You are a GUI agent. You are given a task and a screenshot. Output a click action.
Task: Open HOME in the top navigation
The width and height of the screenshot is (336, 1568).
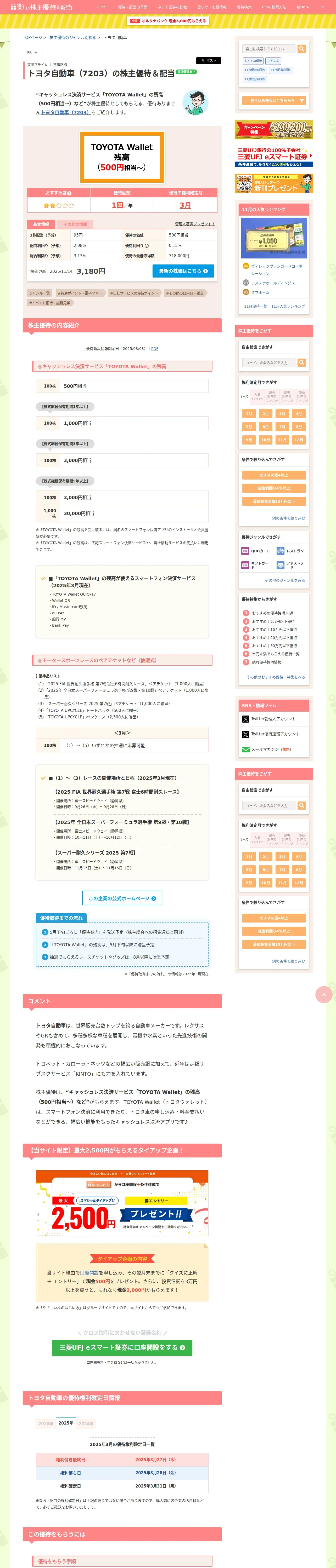click(x=102, y=7)
